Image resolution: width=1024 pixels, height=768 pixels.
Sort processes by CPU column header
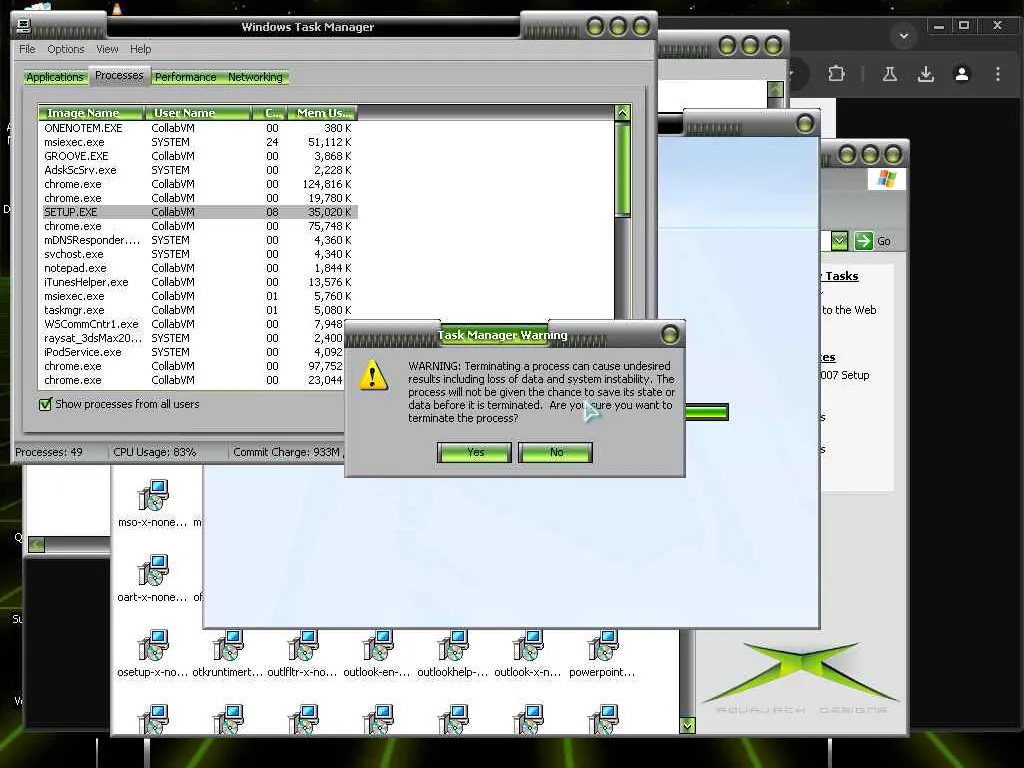pyautogui.click(x=270, y=113)
